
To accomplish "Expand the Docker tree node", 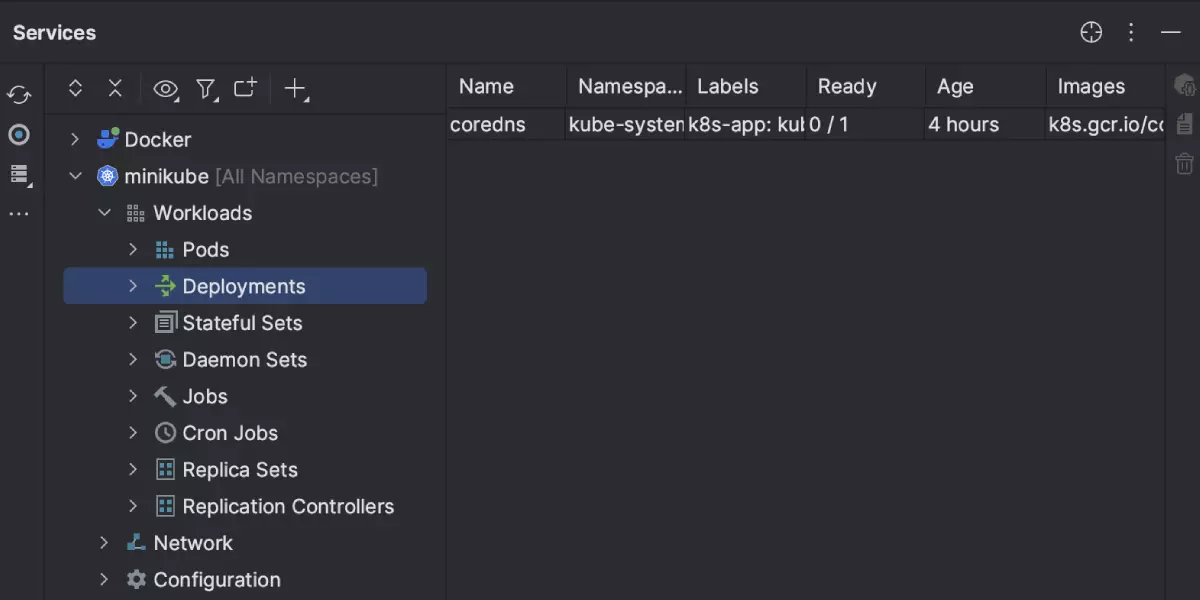I will point(75,139).
